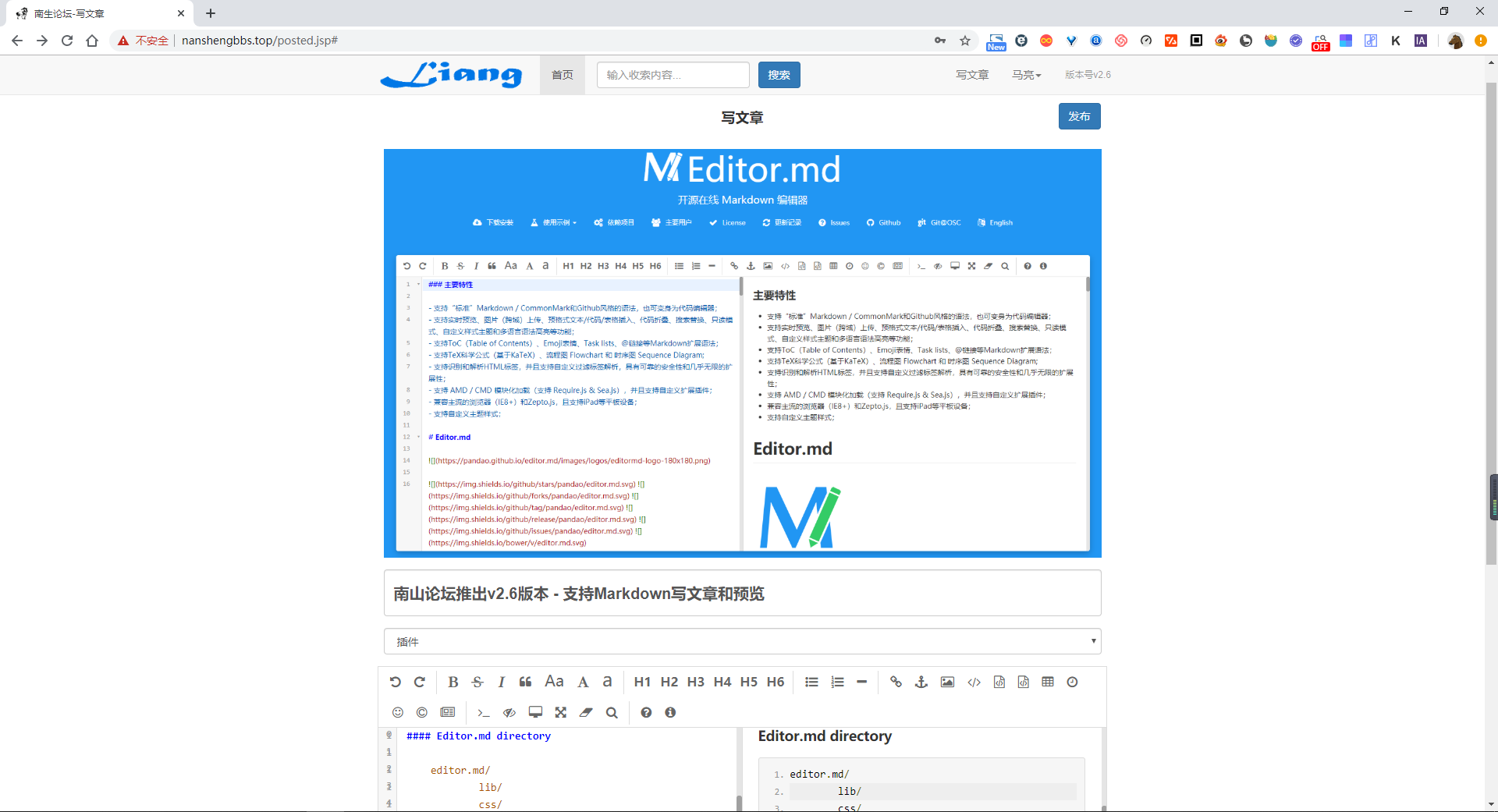Focus the search box 输入收索内容
Screen dimensions: 1498x812
pyautogui.click(x=673, y=75)
